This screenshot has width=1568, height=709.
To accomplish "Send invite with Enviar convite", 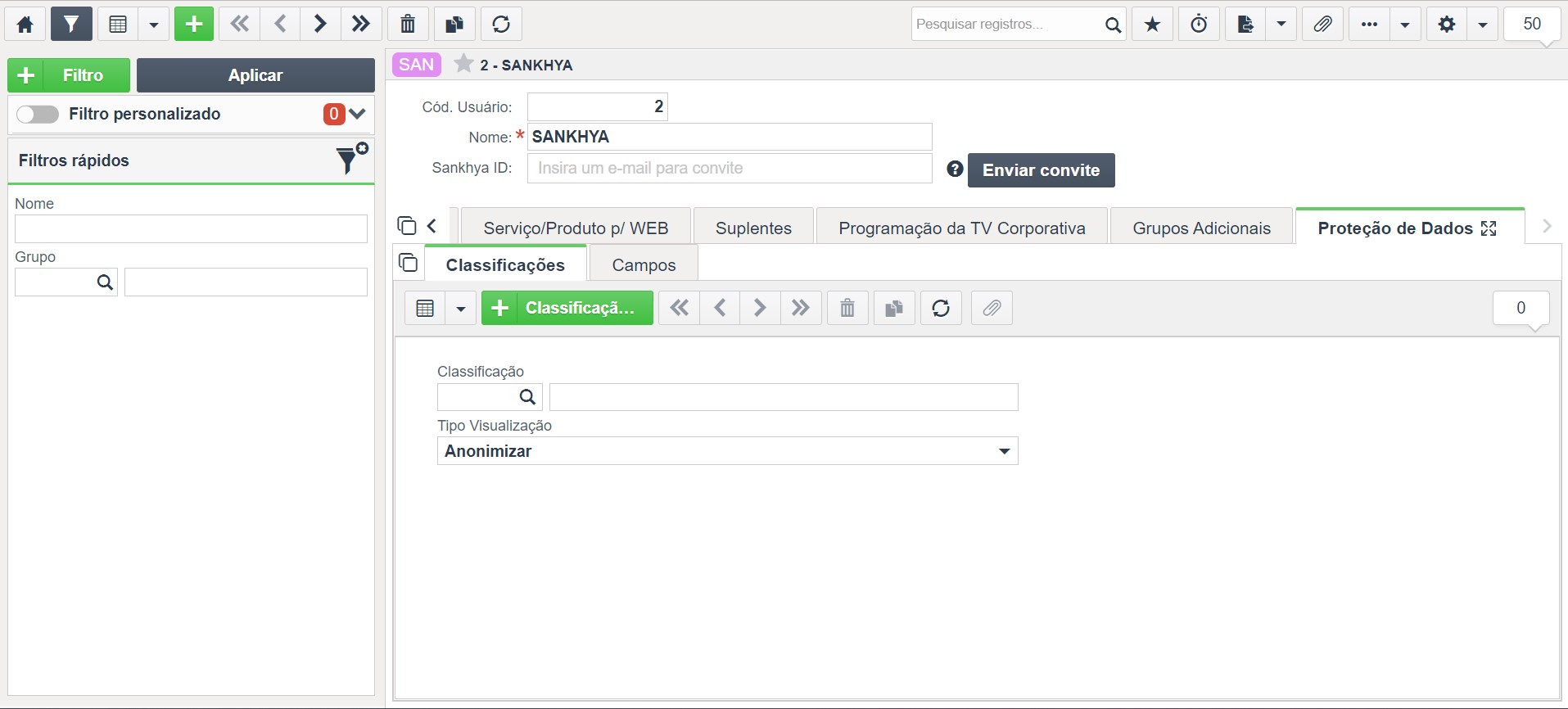I will click(1041, 170).
